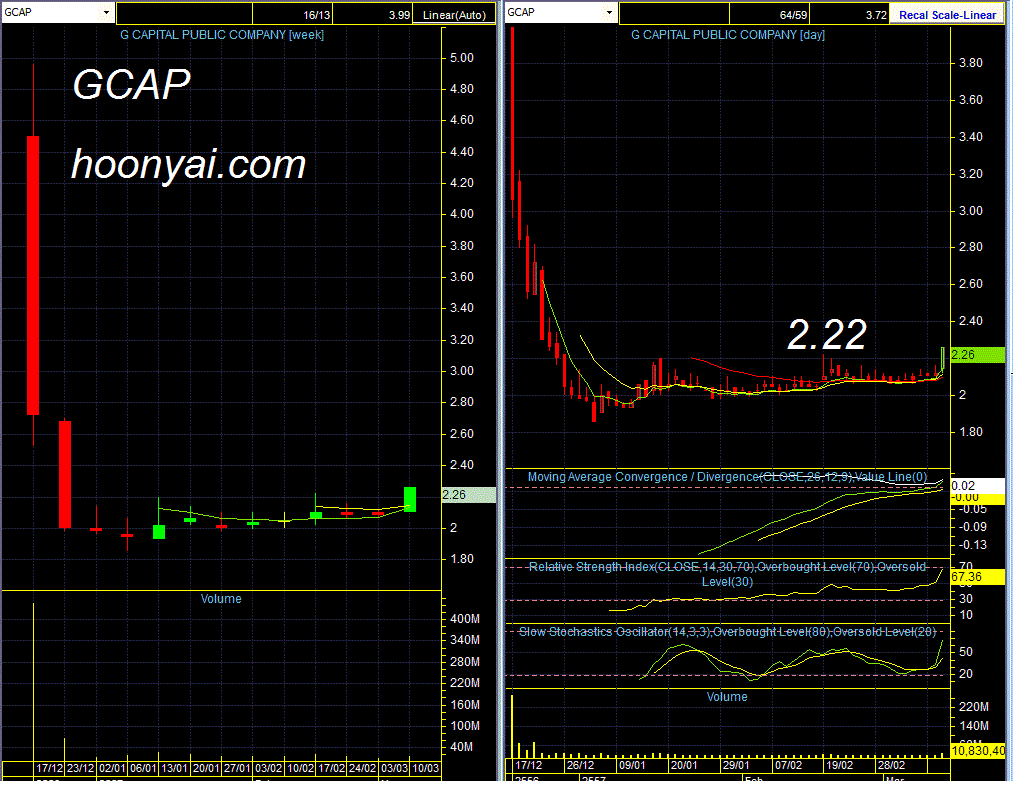
Task: Click the 220M level on daily volume axis
Action: tap(974, 708)
